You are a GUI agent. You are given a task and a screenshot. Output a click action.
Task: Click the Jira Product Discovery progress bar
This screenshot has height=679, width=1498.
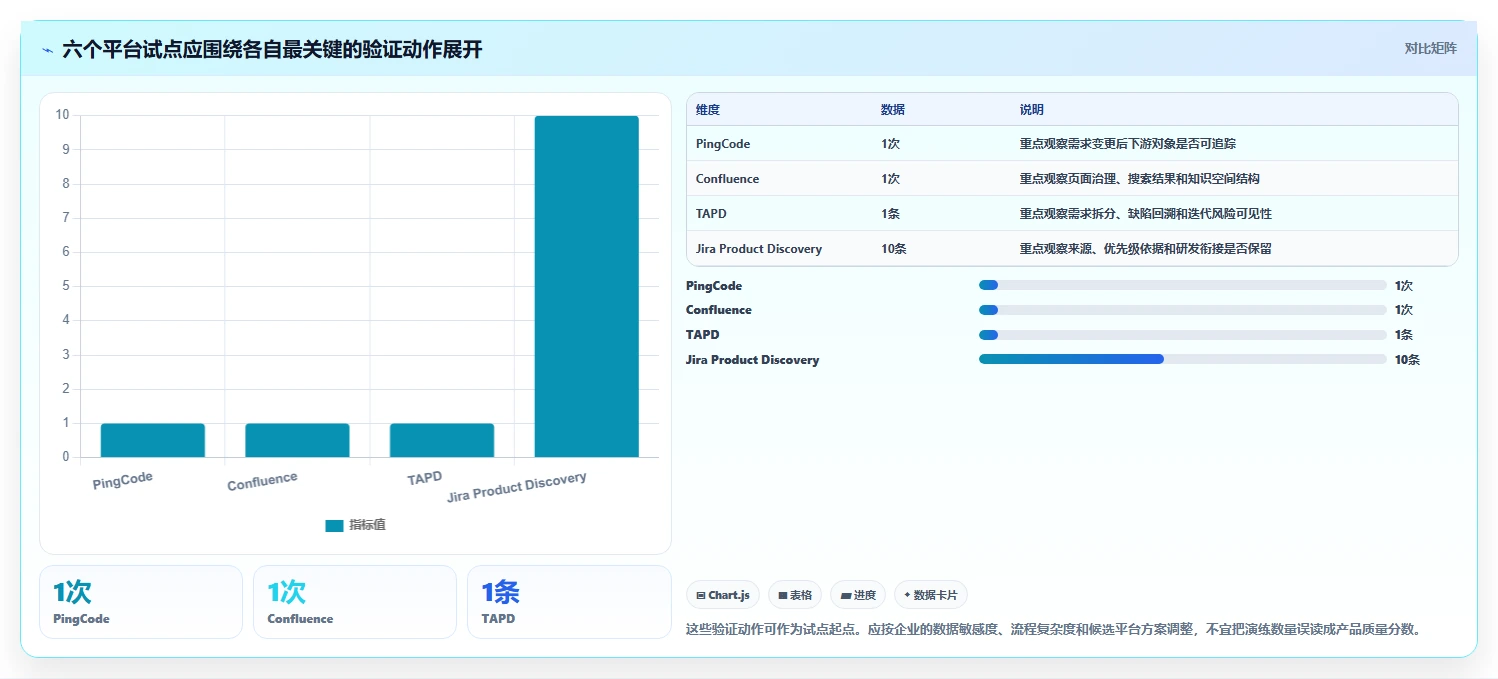click(x=1183, y=359)
